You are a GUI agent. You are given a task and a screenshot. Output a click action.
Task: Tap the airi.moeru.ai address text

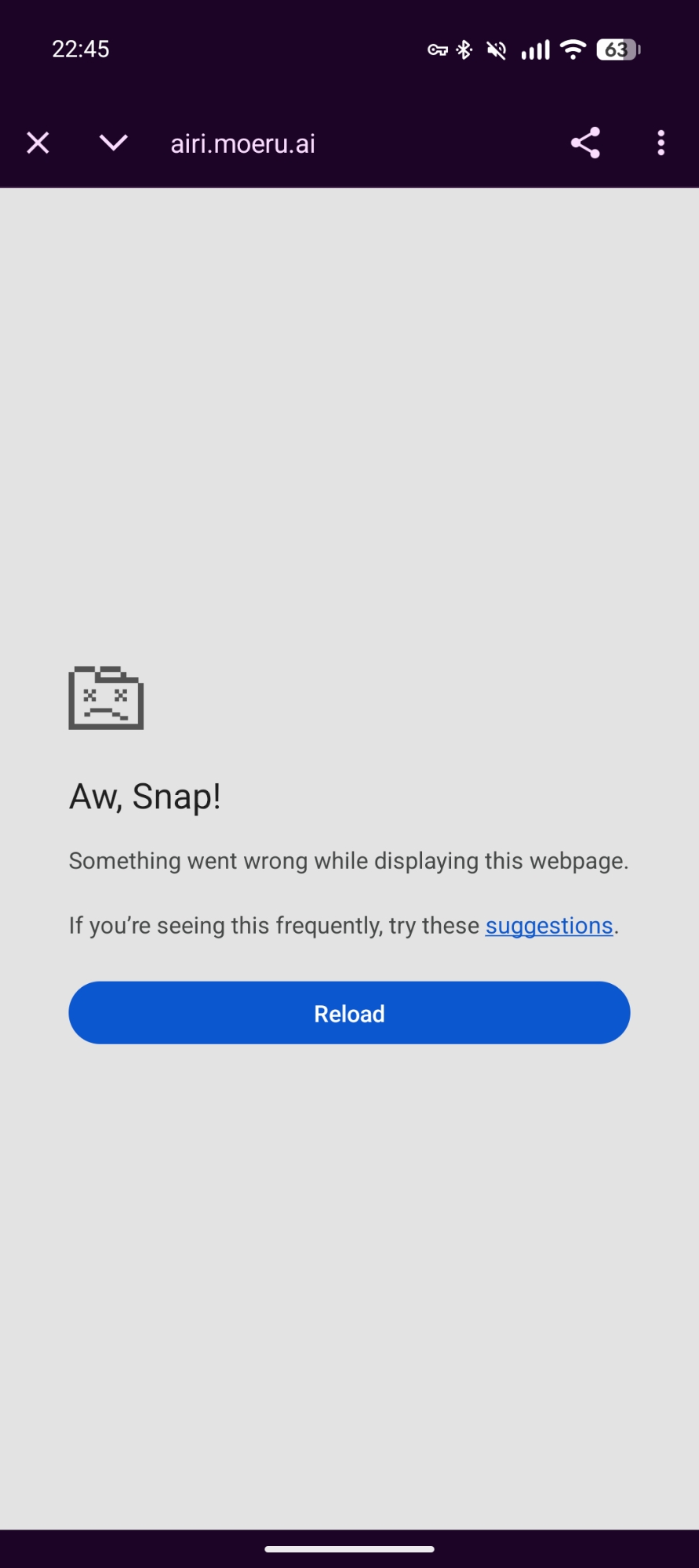click(x=243, y=143)
